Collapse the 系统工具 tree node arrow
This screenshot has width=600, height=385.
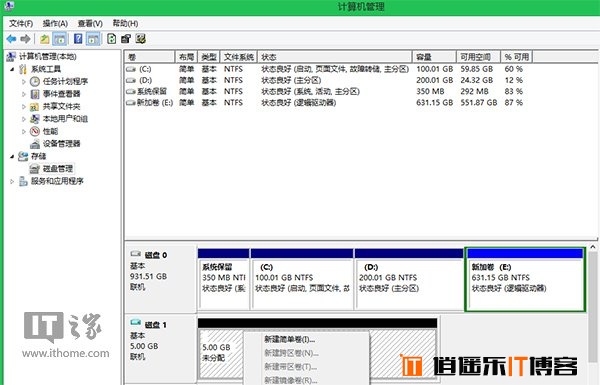[12, 69]
